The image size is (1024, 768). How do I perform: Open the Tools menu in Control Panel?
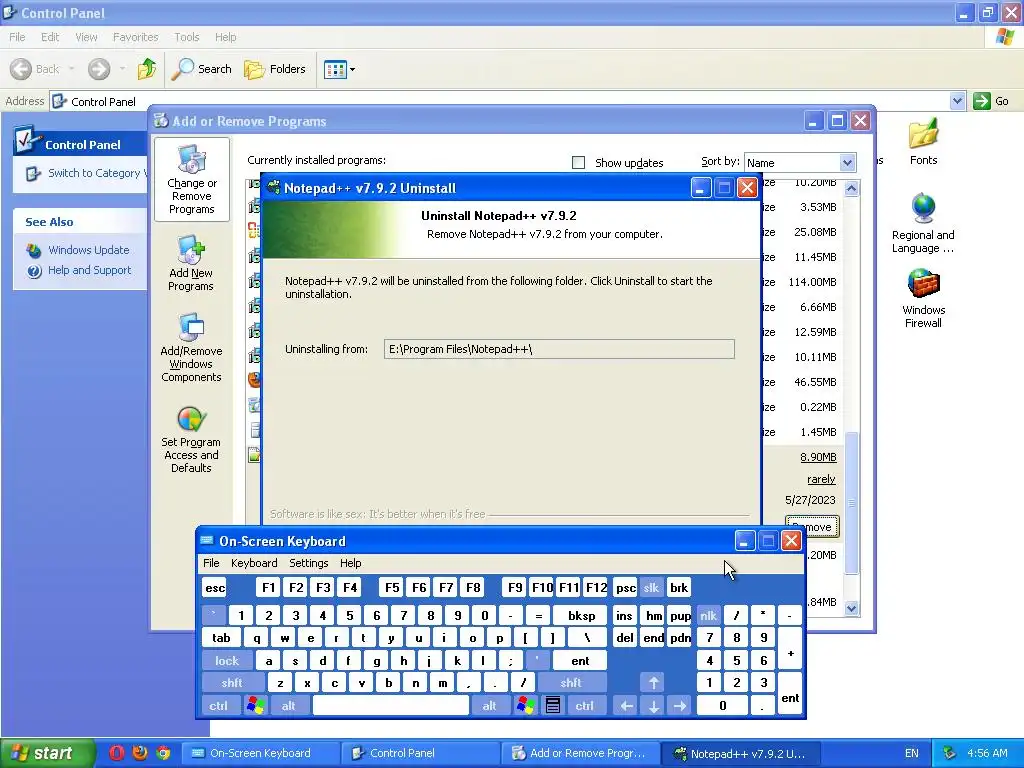187,37
